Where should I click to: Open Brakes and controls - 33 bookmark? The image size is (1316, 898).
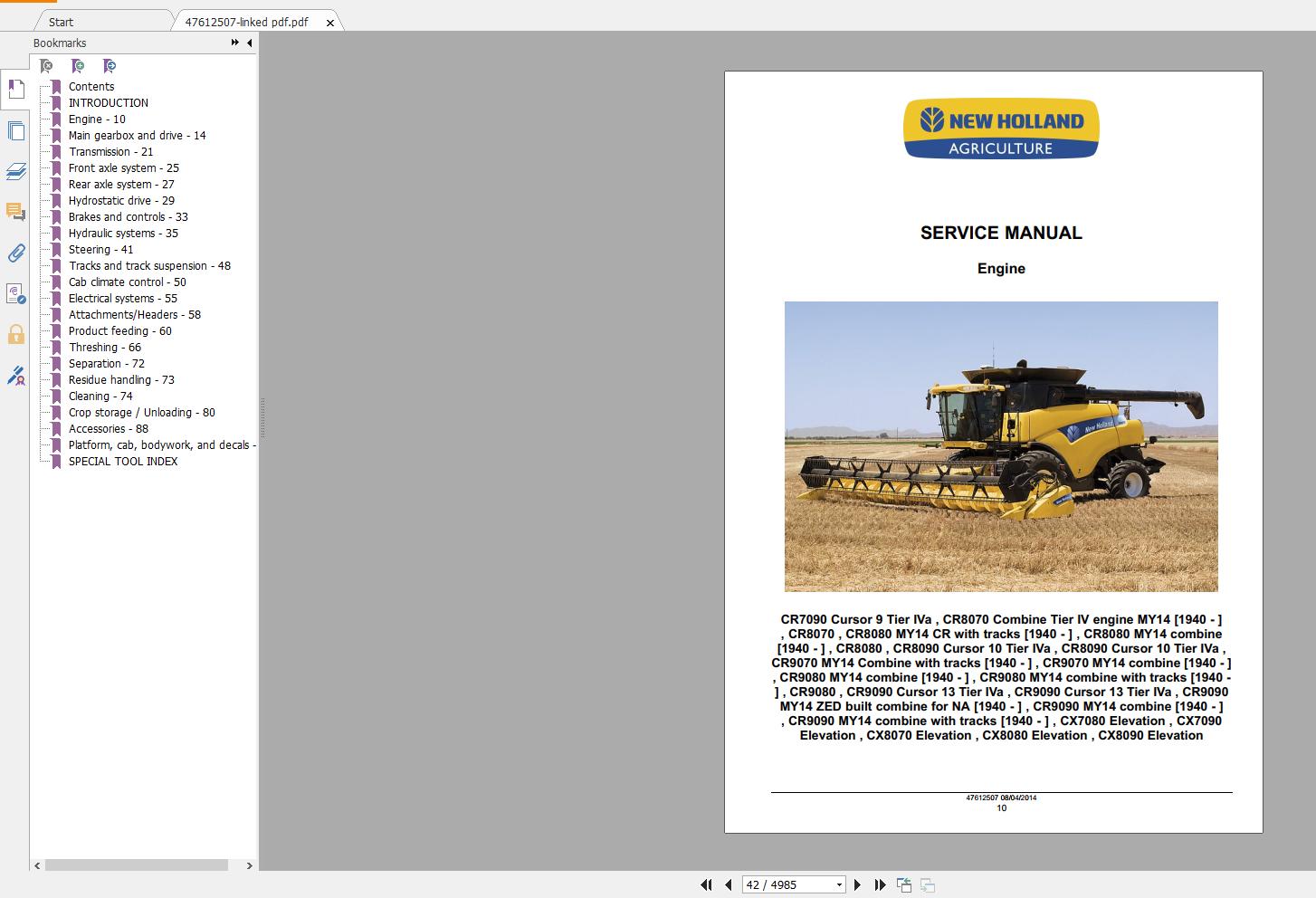pyautogui.click(x=128, y=217)
